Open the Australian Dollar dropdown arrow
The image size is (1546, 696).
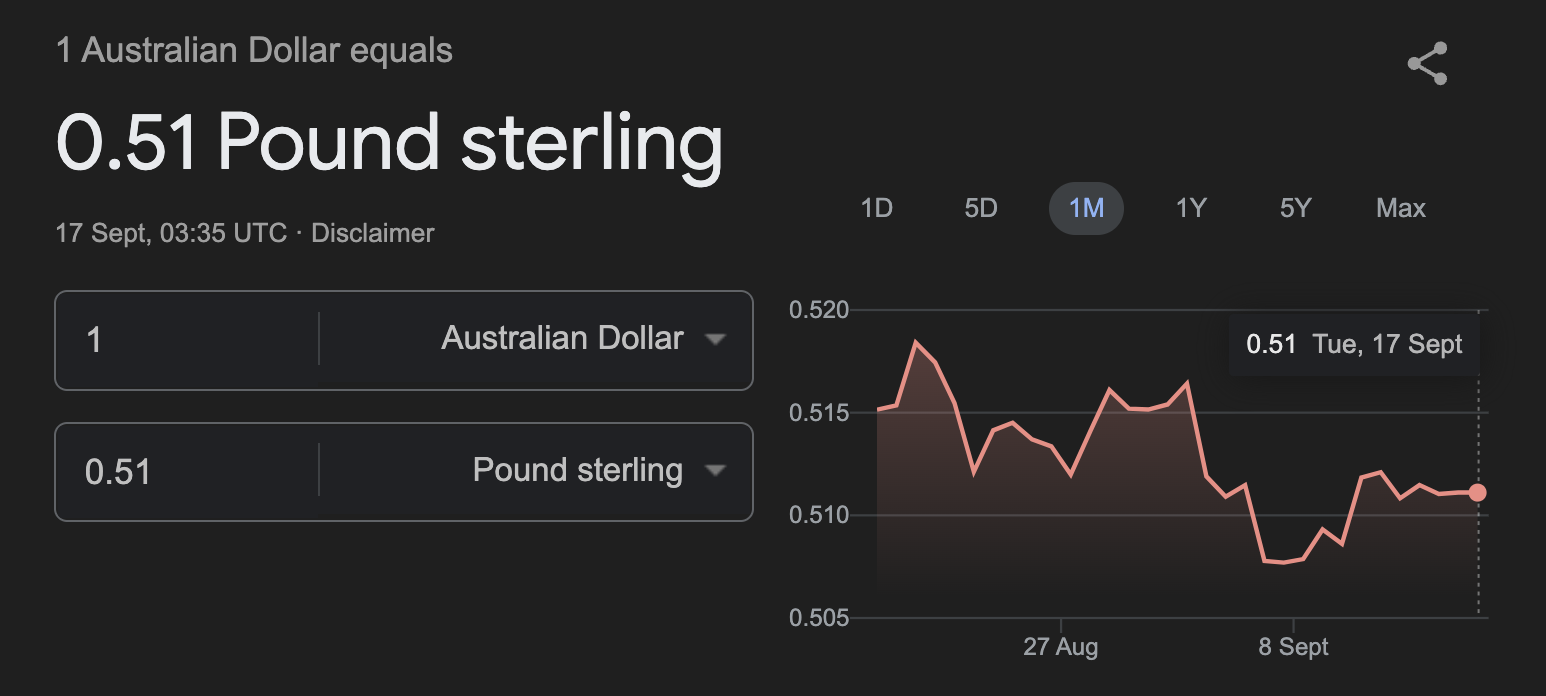click(x=714, y=340)
